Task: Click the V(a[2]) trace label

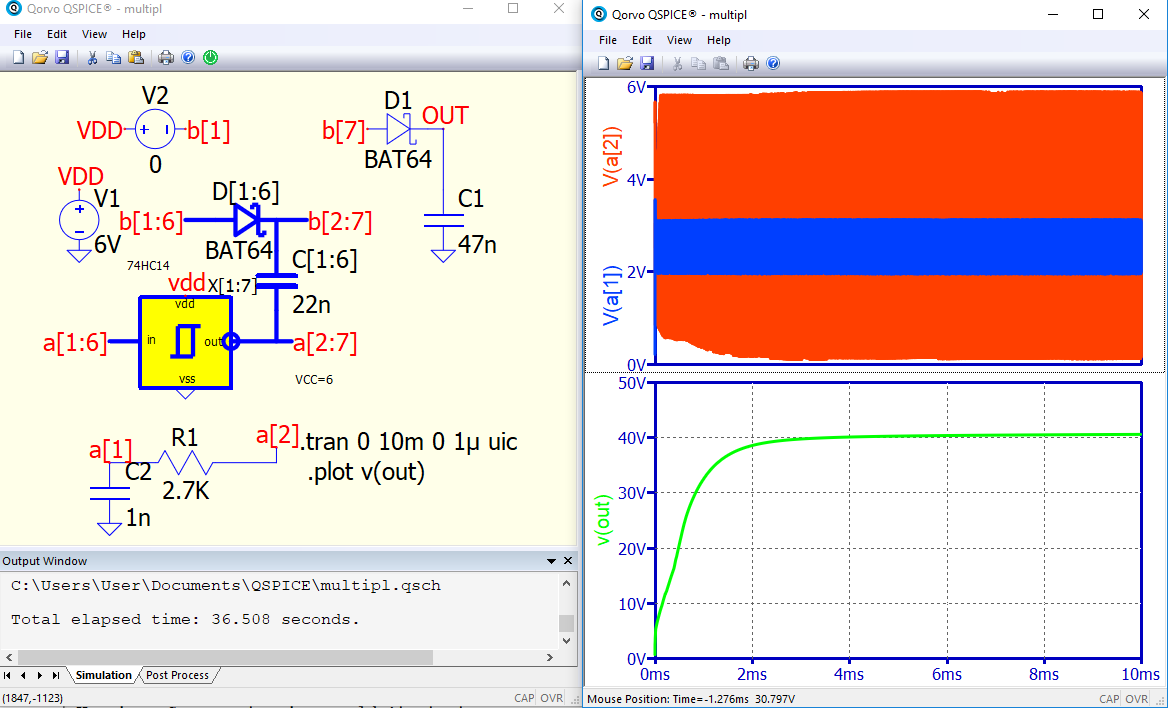Action: (612, 157)
